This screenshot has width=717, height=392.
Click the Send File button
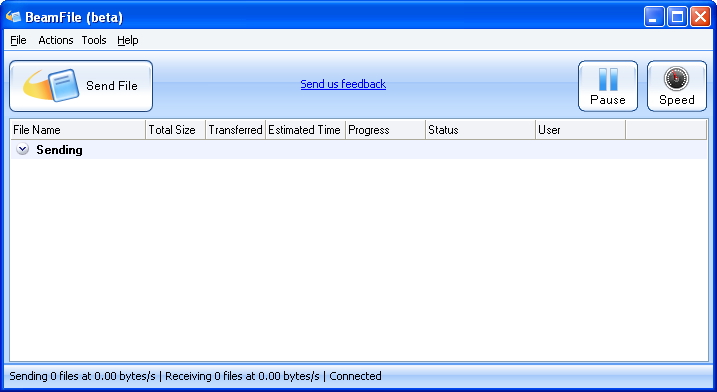coord(81,86)
